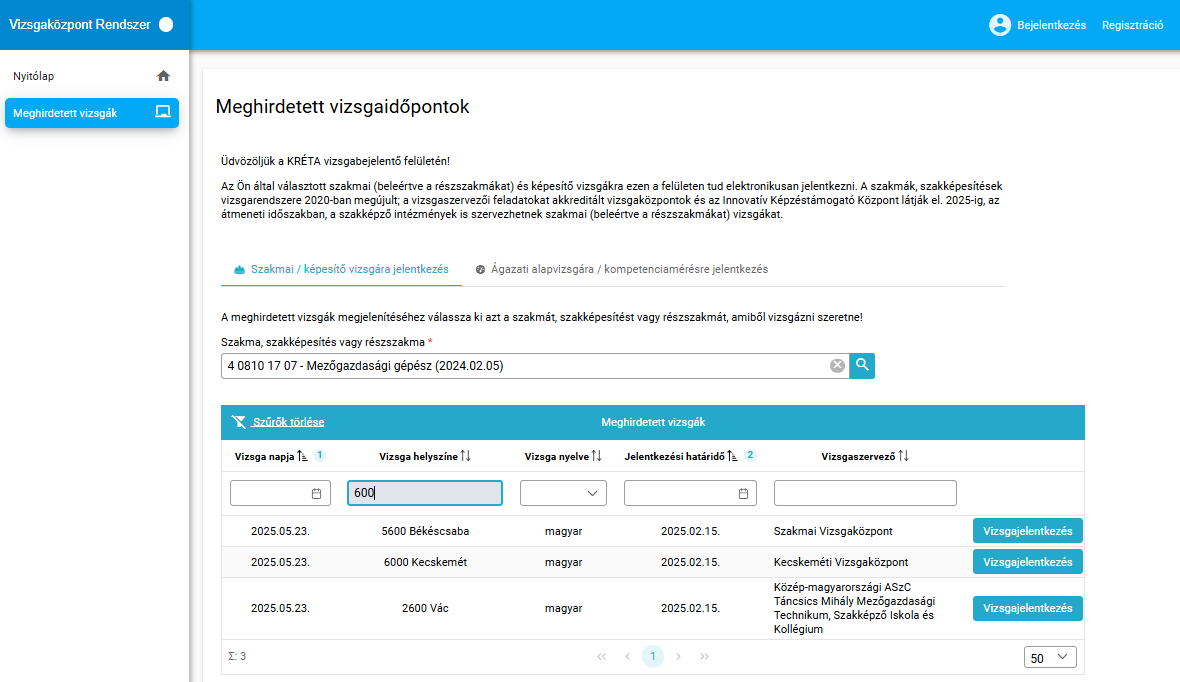Click the magnifier search button for szakma

[862, 366]
